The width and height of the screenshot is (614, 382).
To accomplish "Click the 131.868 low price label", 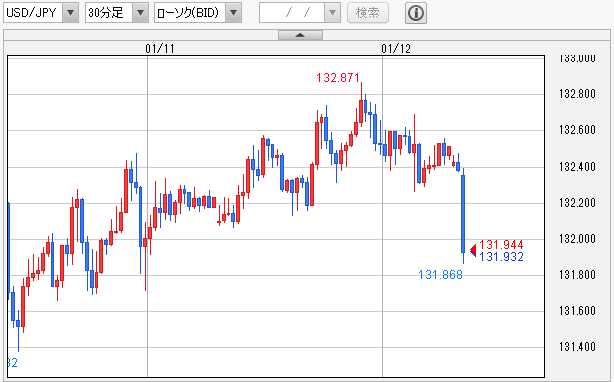I will 441,275.
